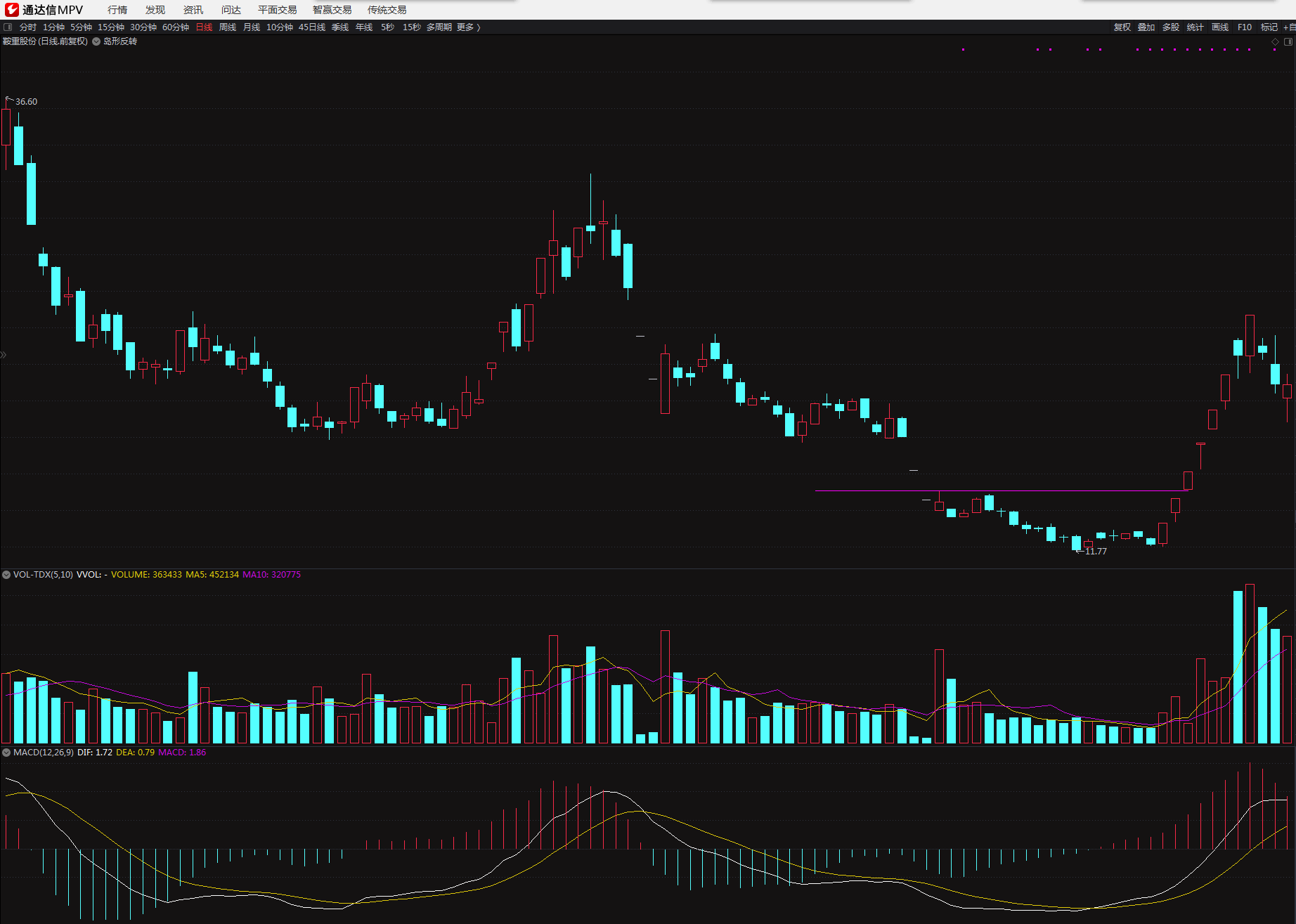Click the +自 add-to-watchlist button
Screen dimensions: 1296x924
tap(1290, 27)
